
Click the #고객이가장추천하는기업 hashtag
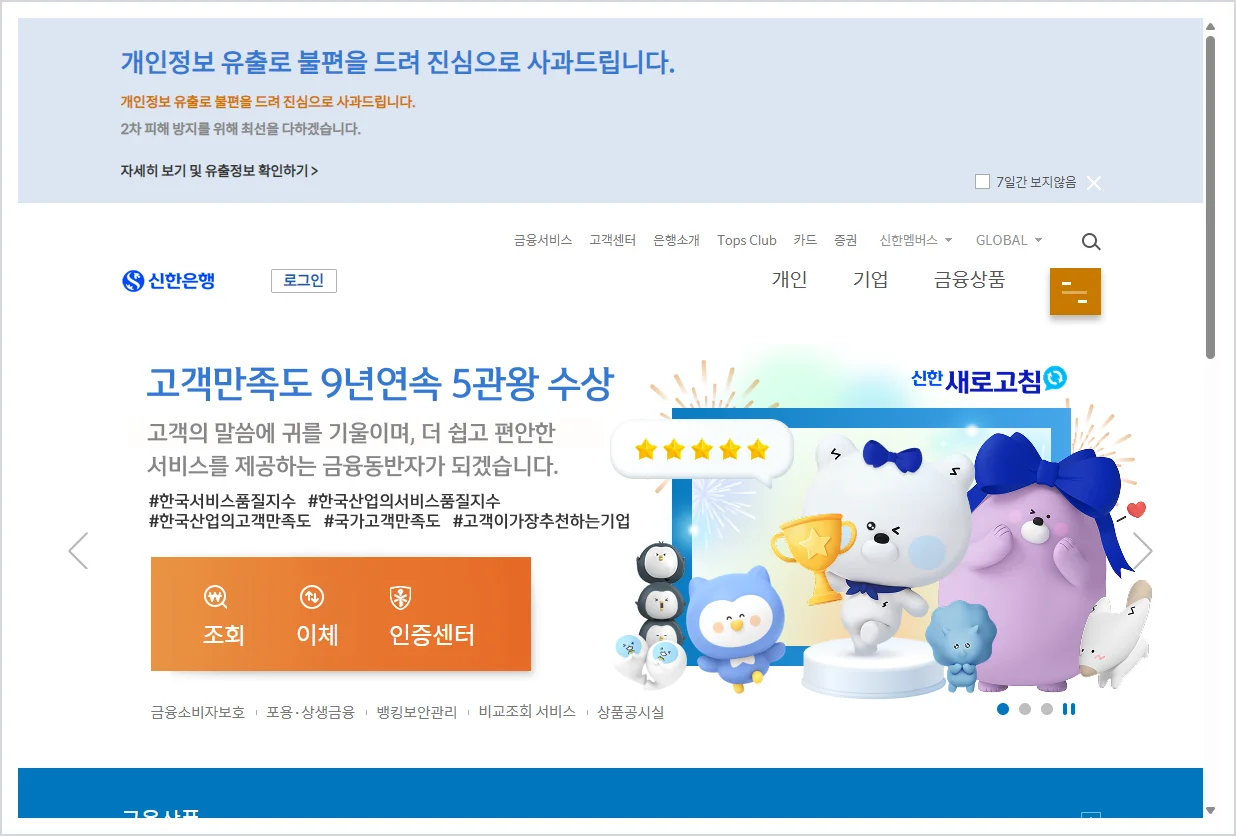[x=541, y=521]
